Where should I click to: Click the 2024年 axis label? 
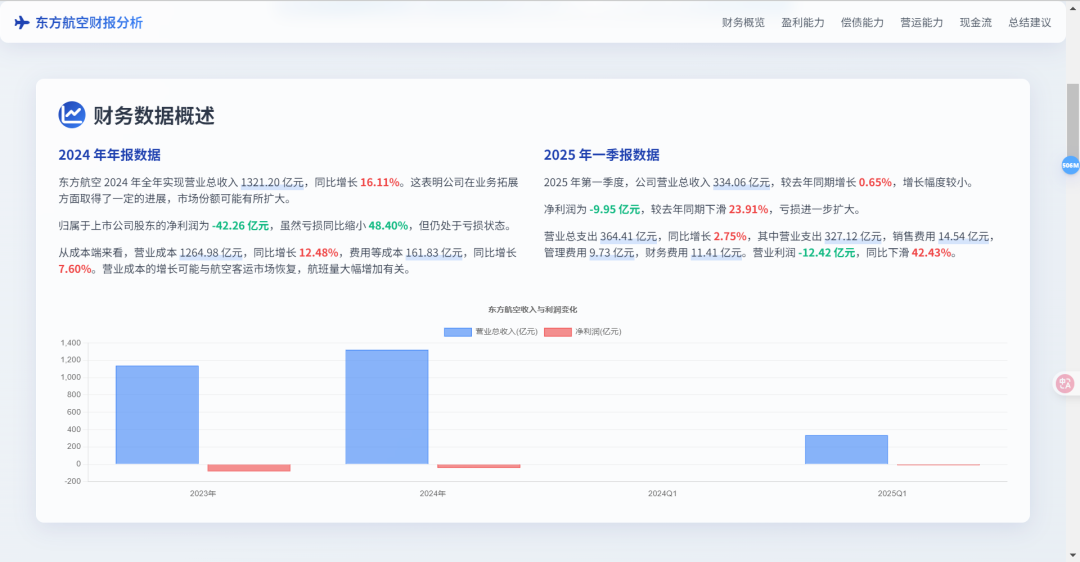(433, 494)
